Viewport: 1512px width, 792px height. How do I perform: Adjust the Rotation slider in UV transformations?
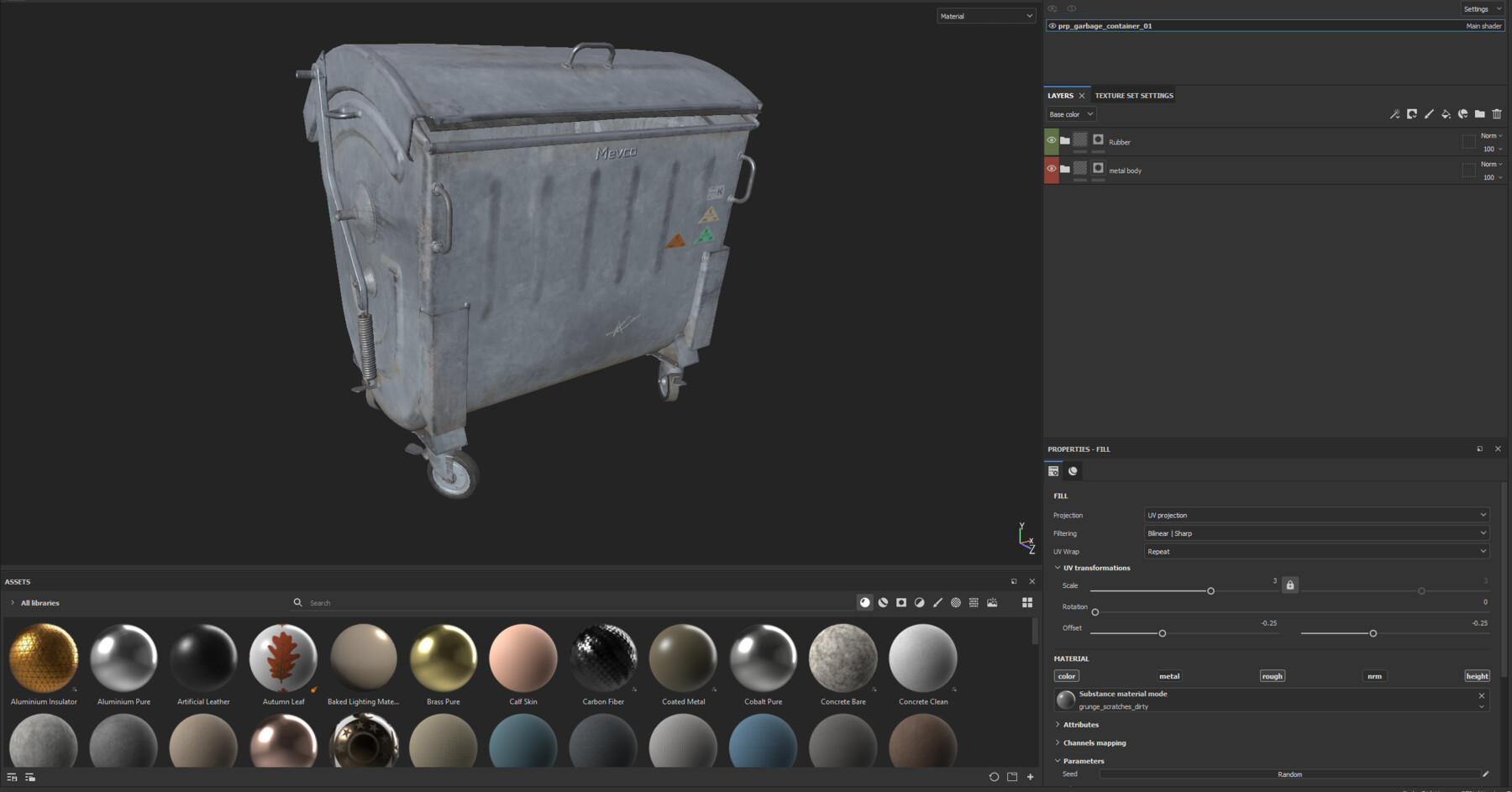(x=1095, y=612)
